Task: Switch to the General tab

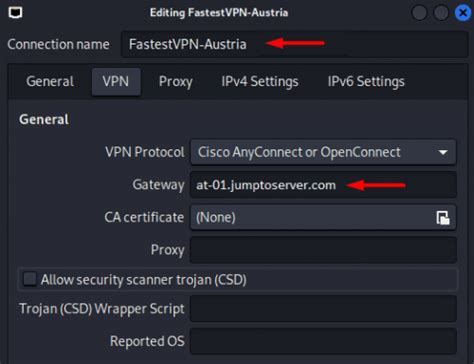Action: coord(50,82)
